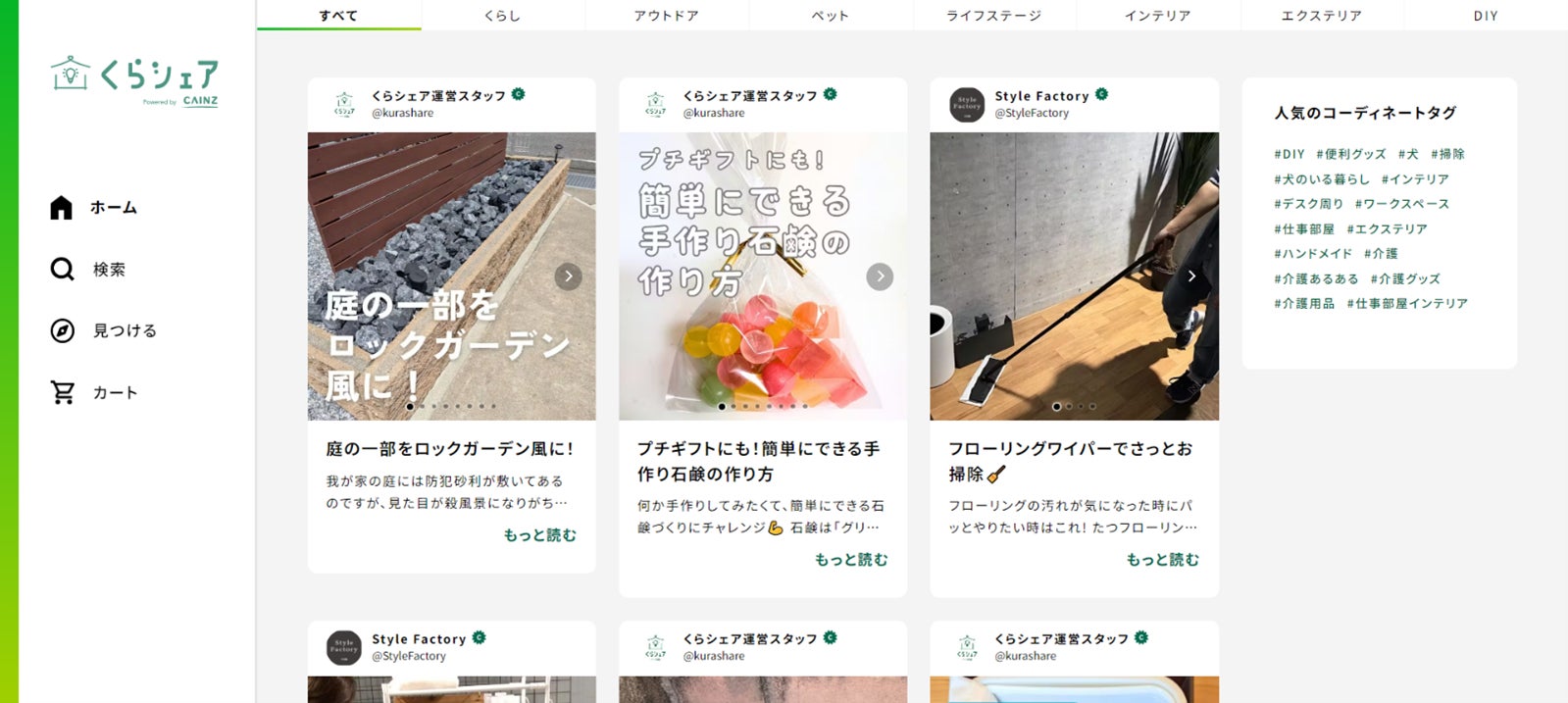Click the ホーム house icon in sidebar
1568x703 pixels.
point(61,208)
